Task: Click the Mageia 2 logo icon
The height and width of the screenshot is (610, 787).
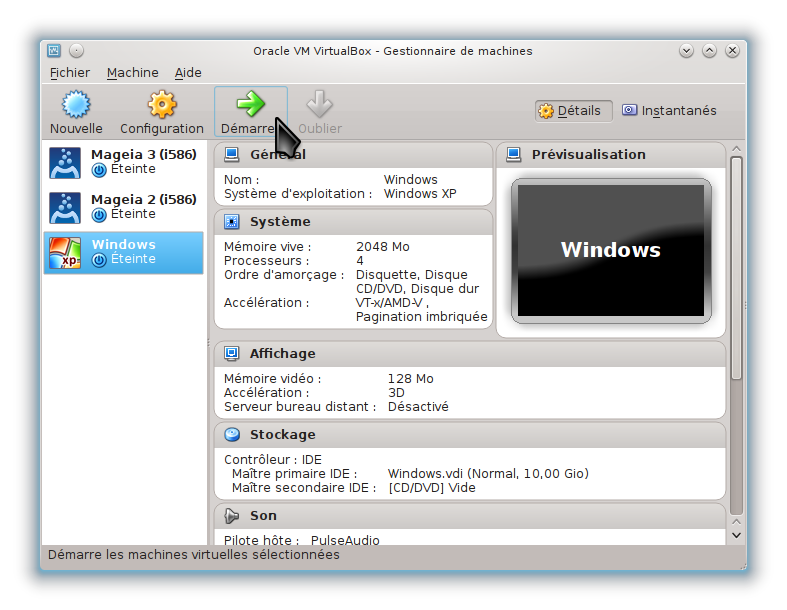Action: pos(65,207)
